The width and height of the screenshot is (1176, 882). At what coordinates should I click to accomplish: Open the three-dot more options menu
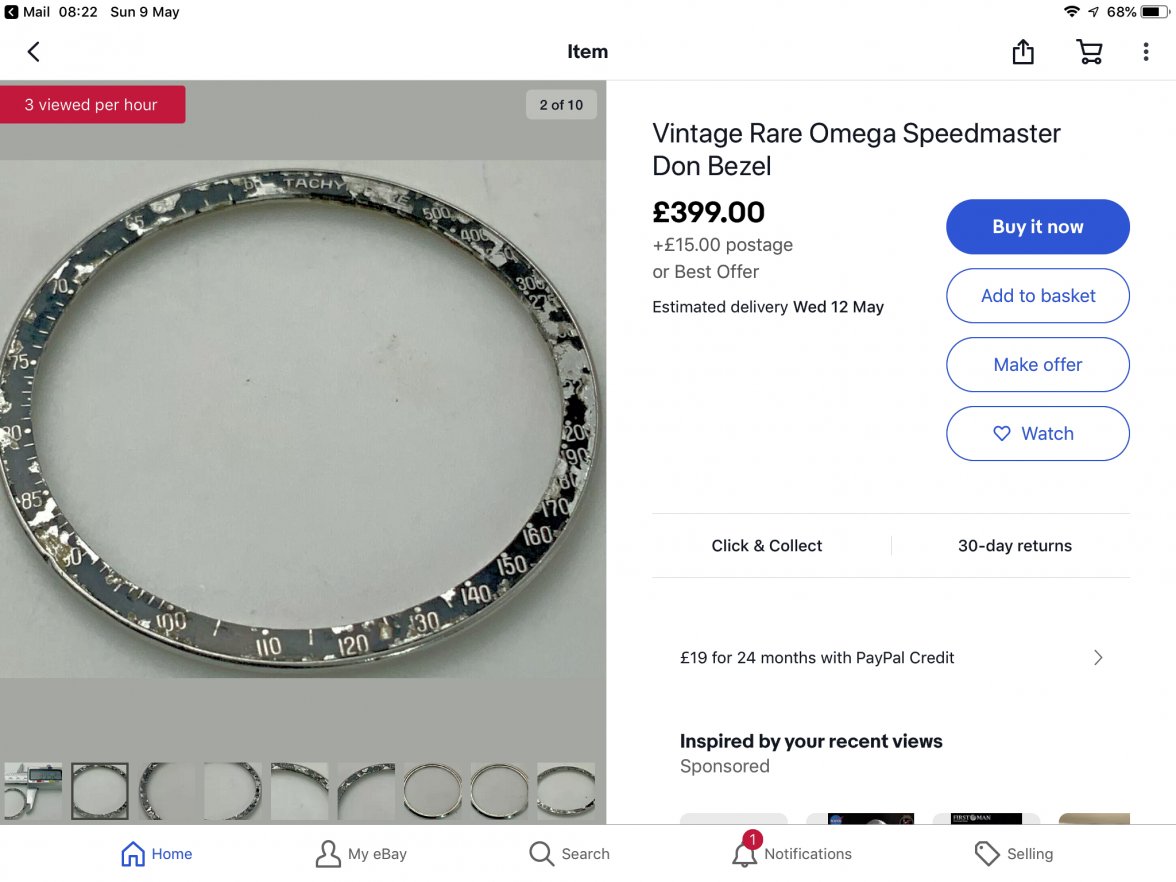(1146, 52)
